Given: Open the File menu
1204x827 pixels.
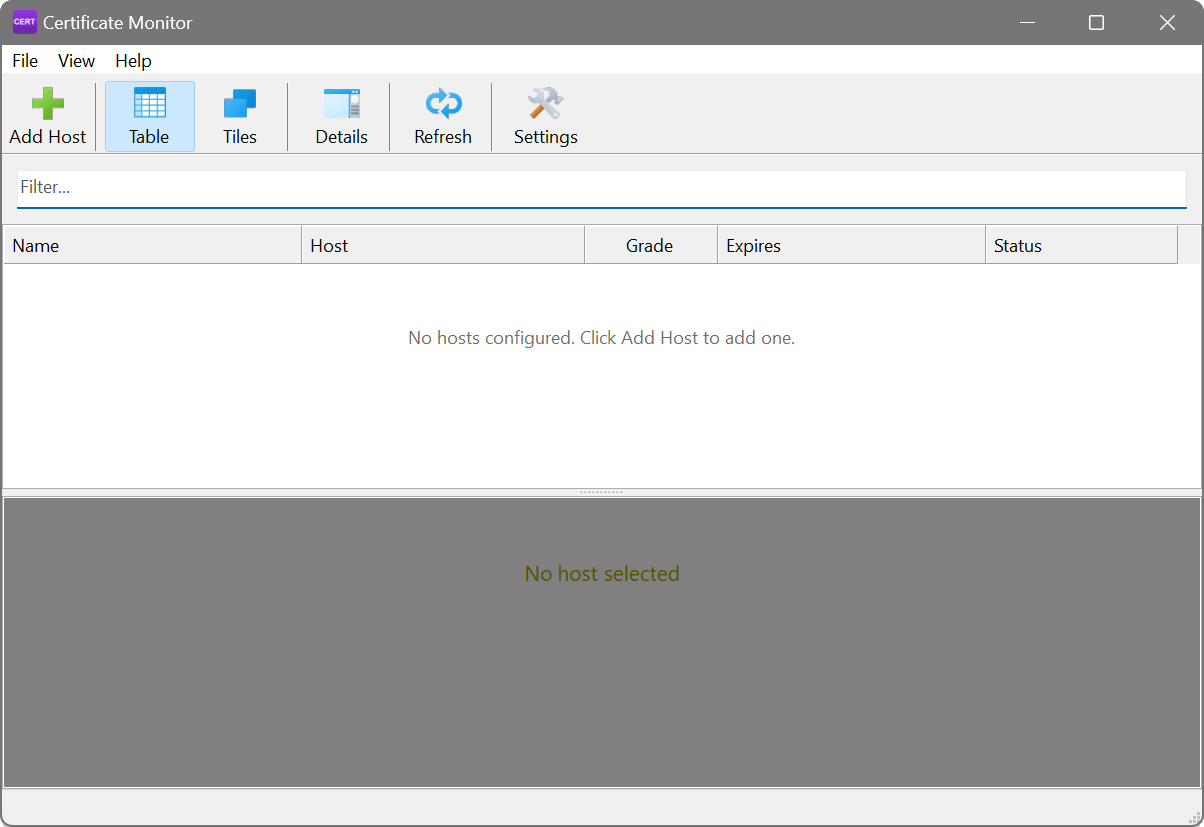Looking at the screenshot, I should pyautogui.click(x=24, y=61).
